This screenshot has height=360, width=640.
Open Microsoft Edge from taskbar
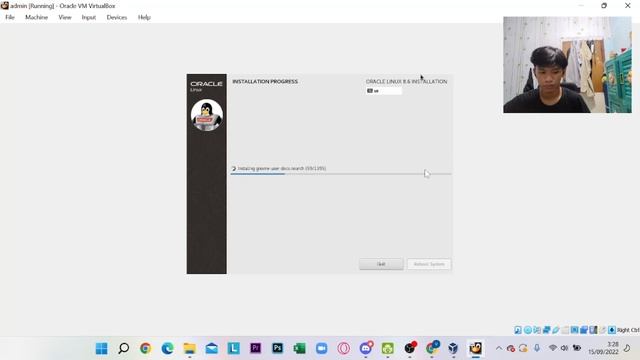click(167, 348)
